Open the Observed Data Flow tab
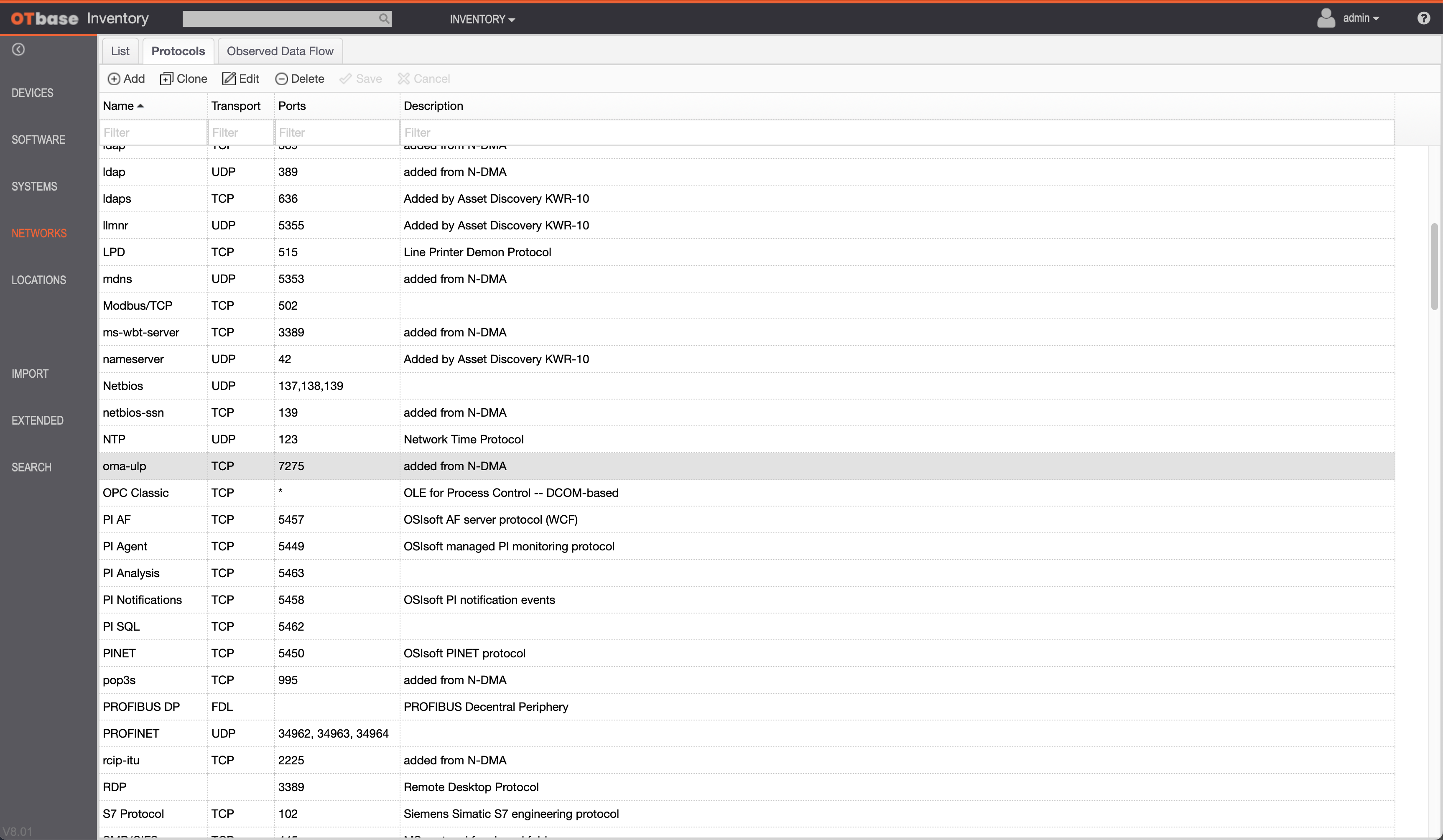The width and height of the screenshot is (1443, 840). coord(280,51)
